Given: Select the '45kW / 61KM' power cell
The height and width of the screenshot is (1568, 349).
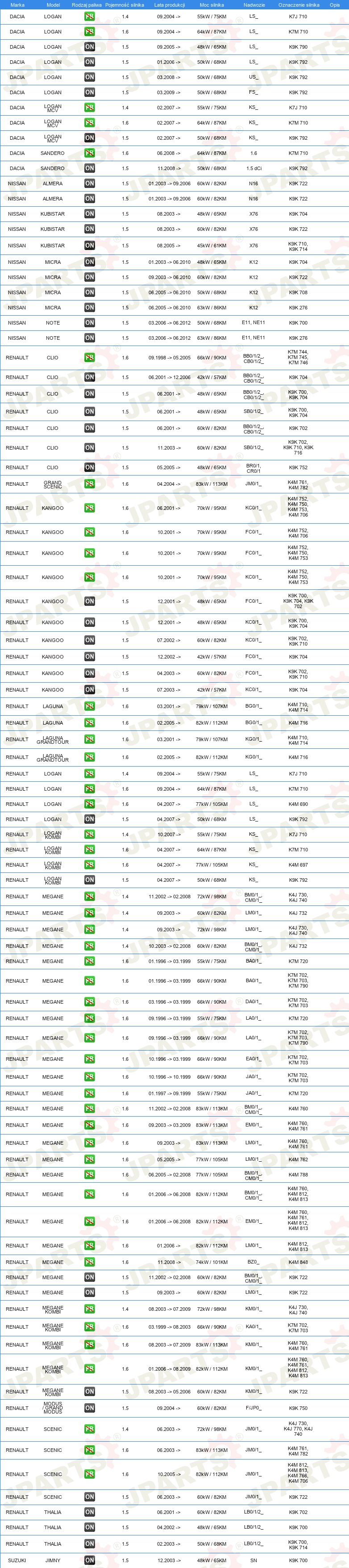Looking at the screenshot, I should (212, 245).
